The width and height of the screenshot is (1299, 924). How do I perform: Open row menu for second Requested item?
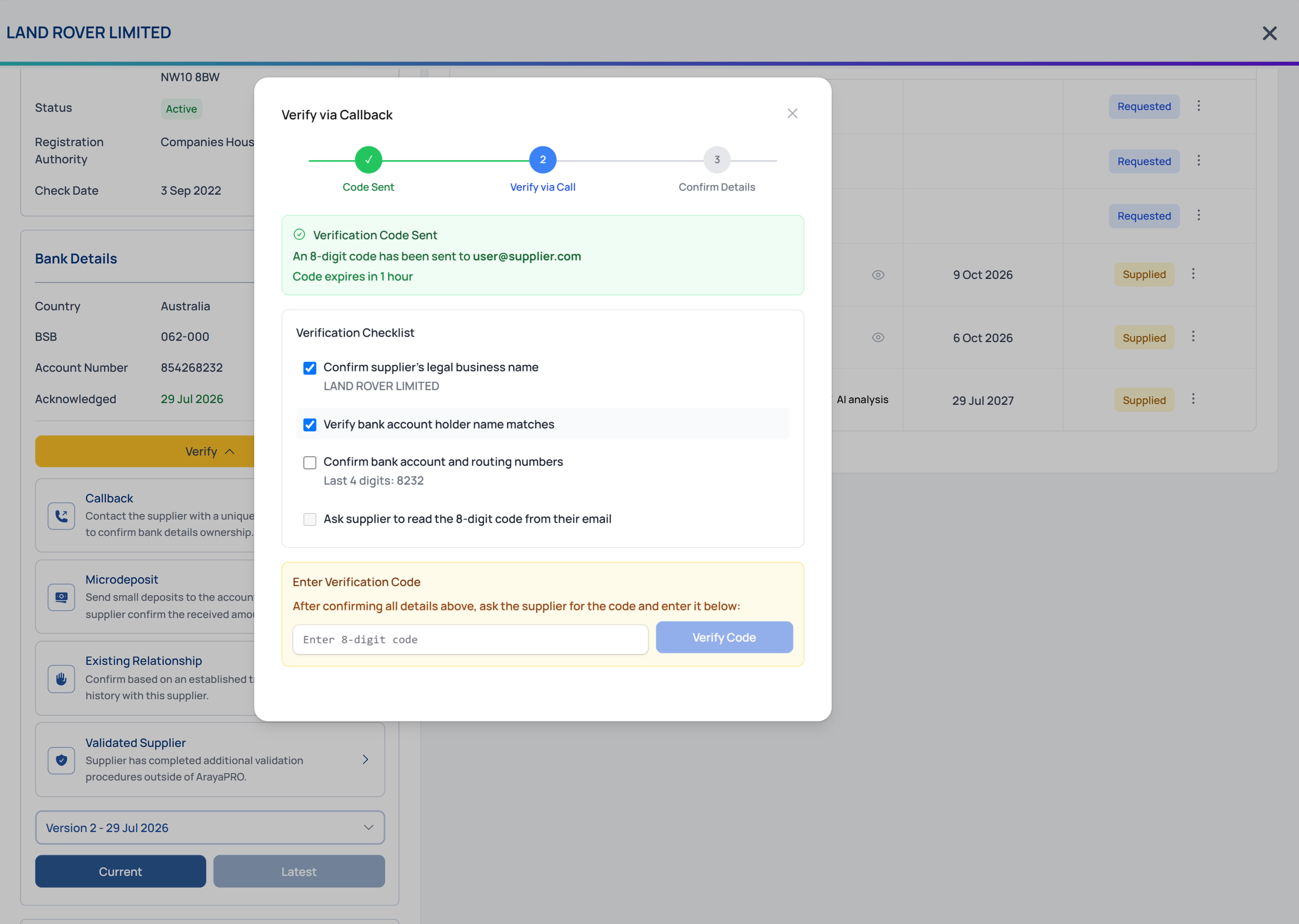point(1198,160)
